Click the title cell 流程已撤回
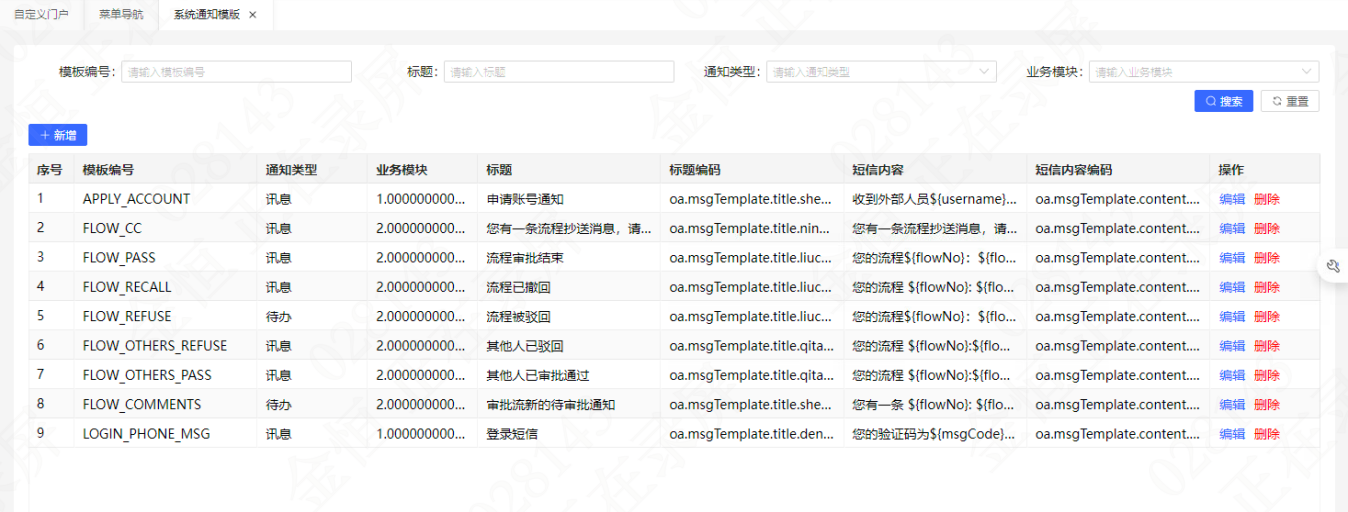 (x=518, y=287)
